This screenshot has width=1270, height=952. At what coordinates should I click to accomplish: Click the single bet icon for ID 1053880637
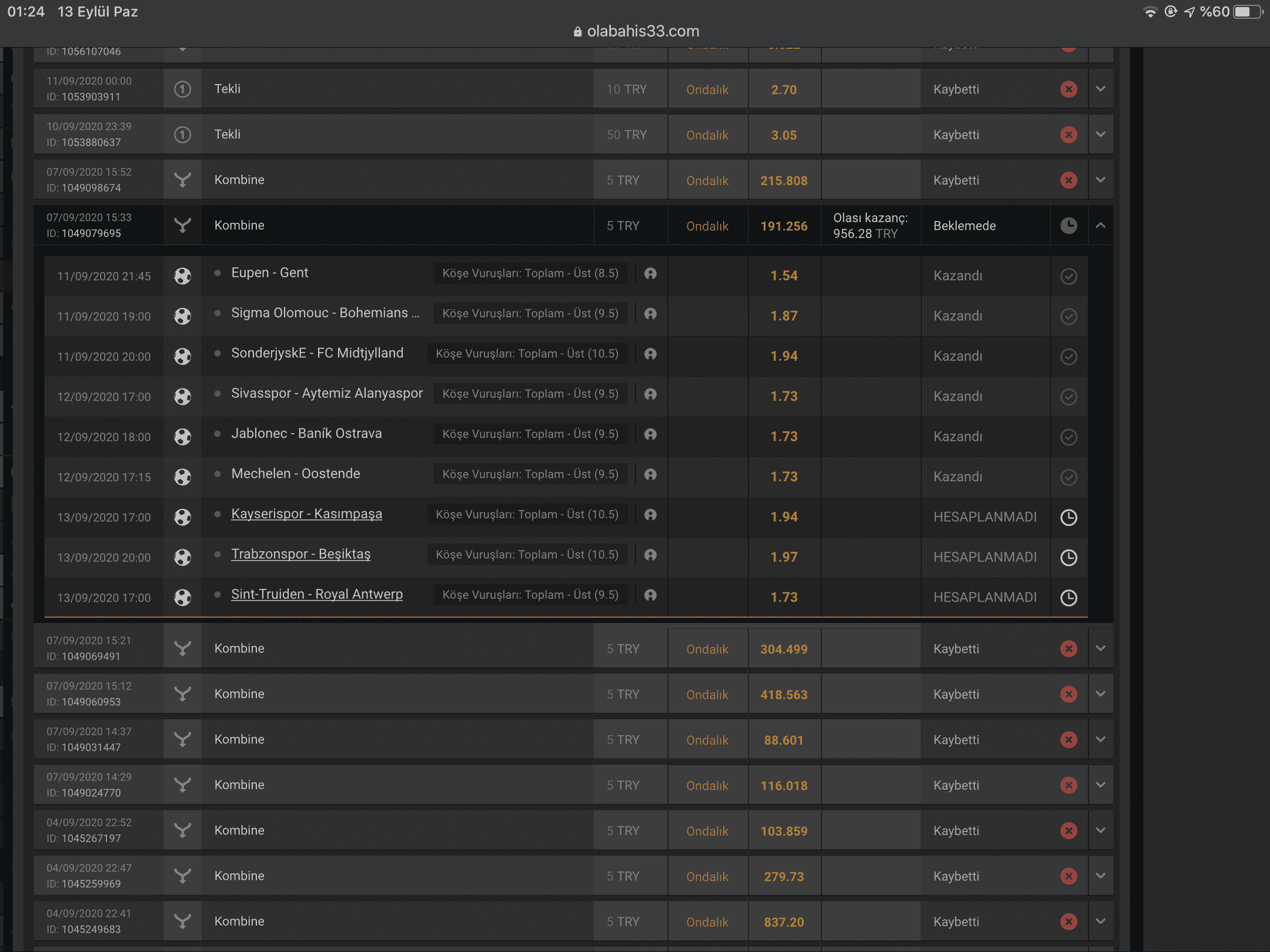(183, 135)
